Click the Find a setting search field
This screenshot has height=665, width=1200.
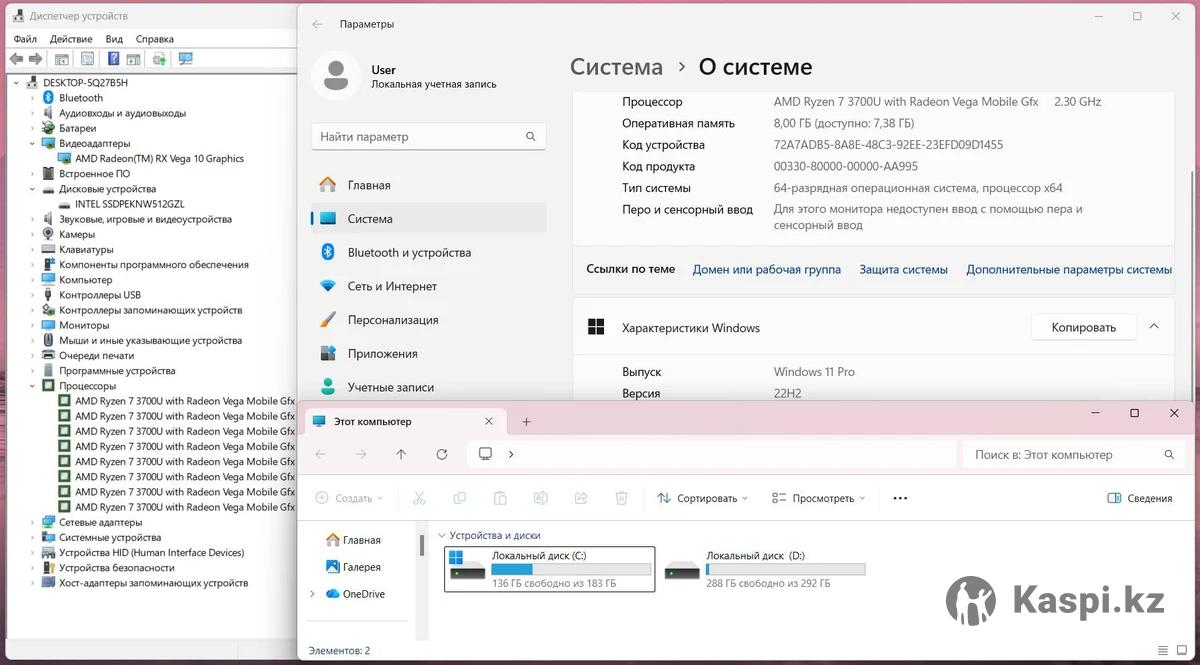tap(420, 137)
